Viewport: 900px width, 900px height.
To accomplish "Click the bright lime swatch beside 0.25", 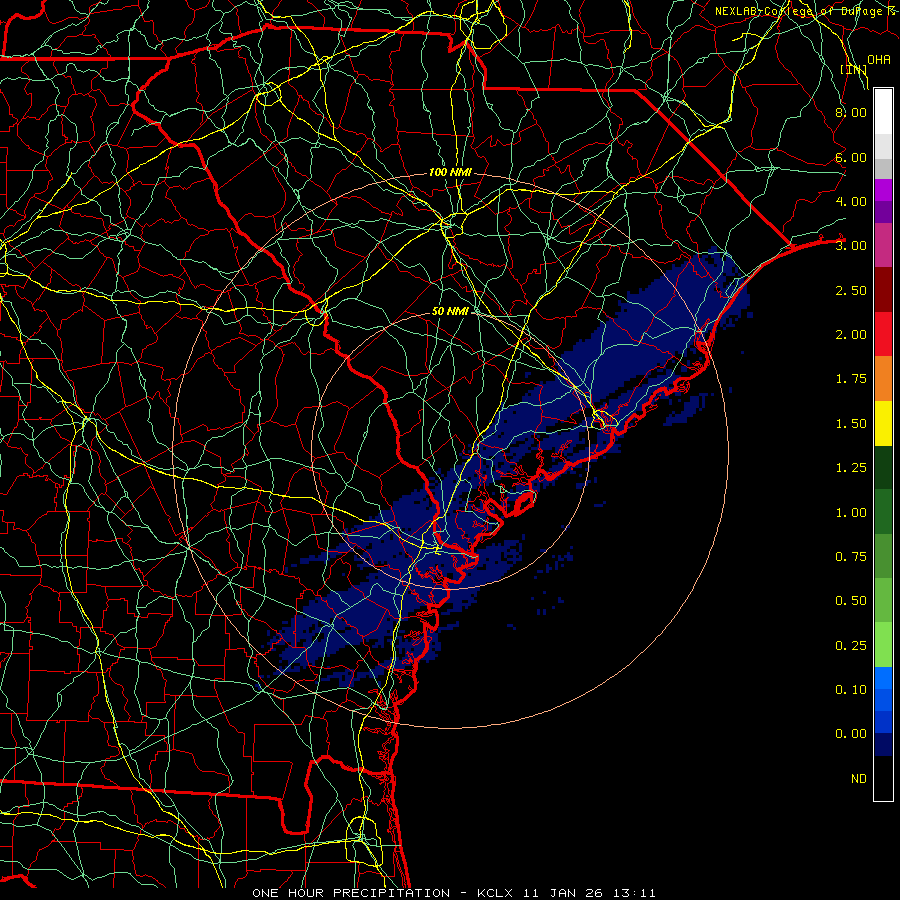I will (x=883, y=645).
